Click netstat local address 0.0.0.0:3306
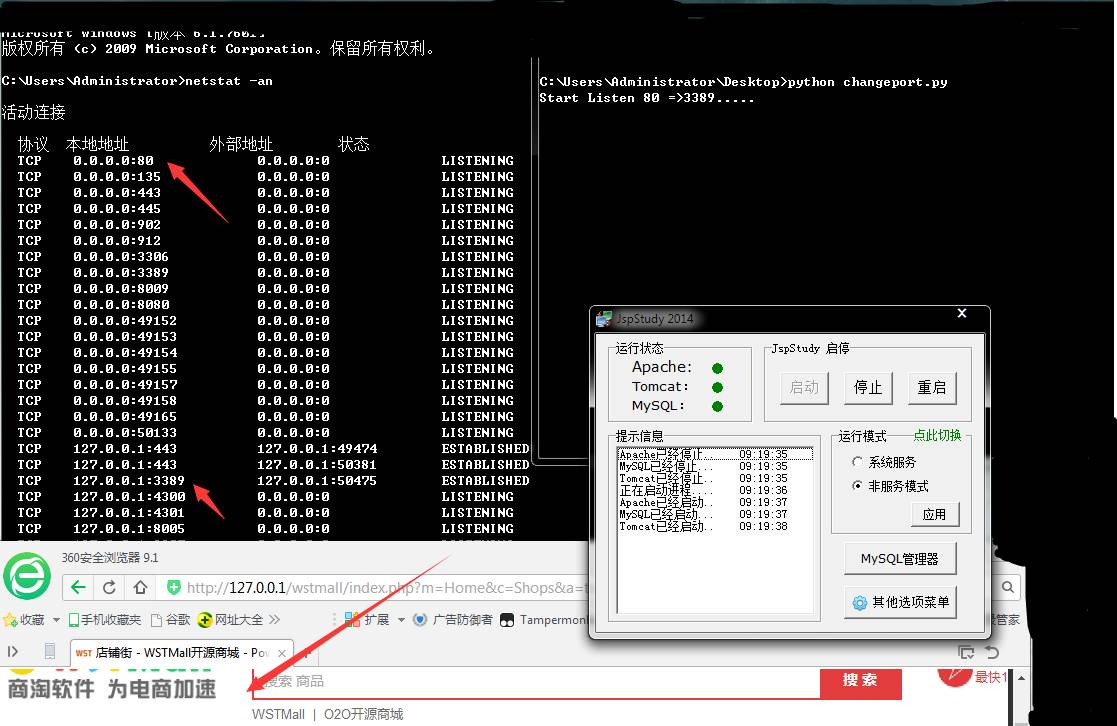This screenshot has width=1117, height=726. (121, 256)
